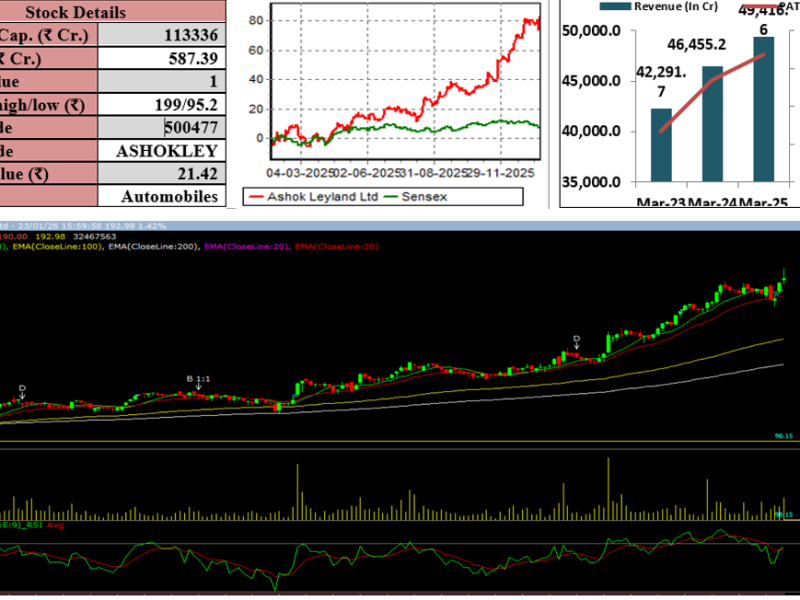Select the D marker near the breakout candle

pos(576,340)
